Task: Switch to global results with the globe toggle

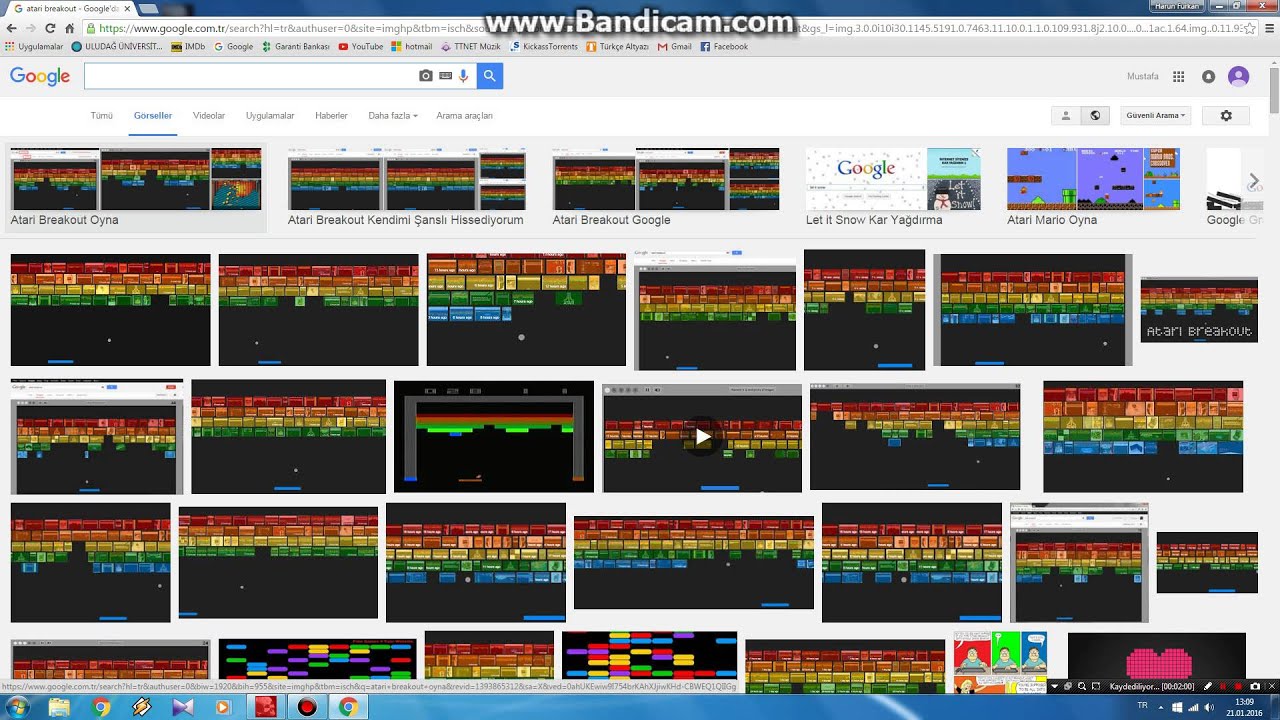Action: click(x=1095, y=116)
